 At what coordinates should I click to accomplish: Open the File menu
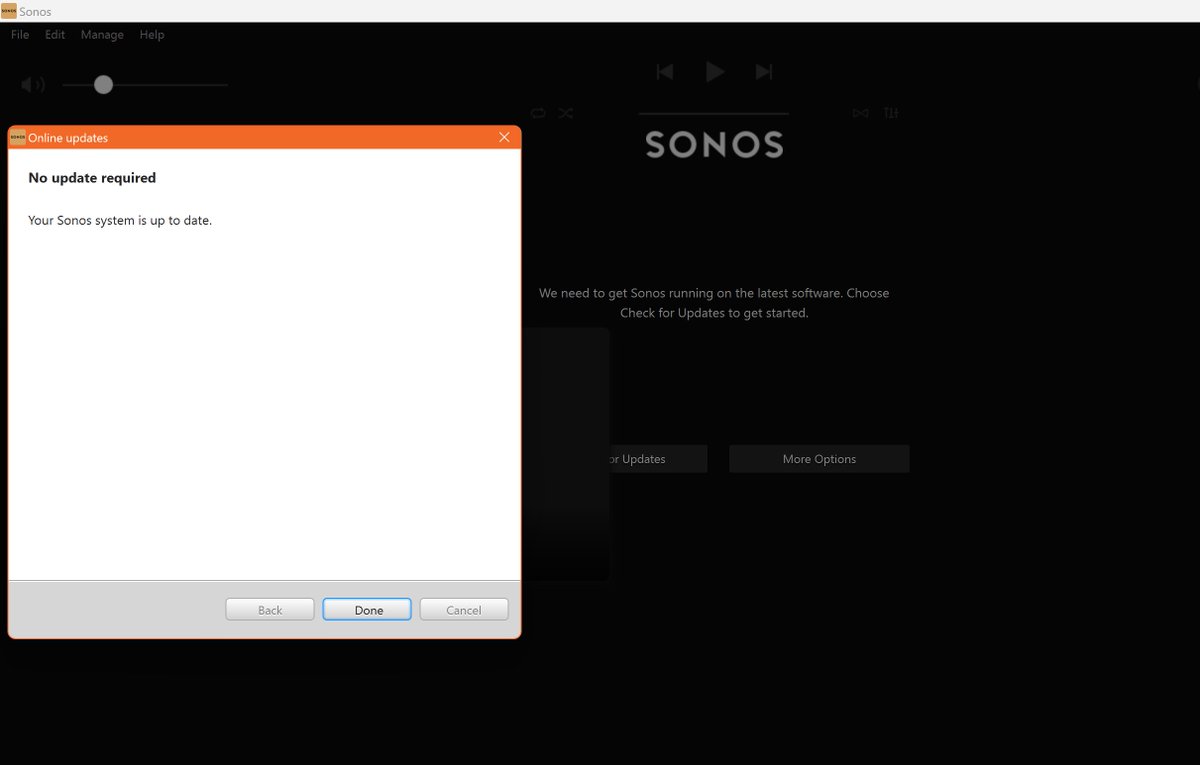[20, 34]
